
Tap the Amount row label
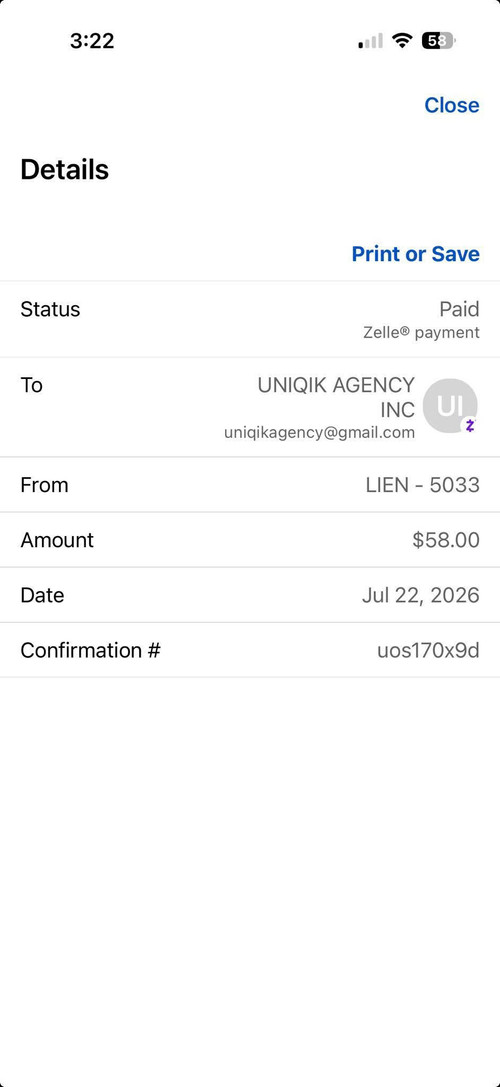point(57,540)
